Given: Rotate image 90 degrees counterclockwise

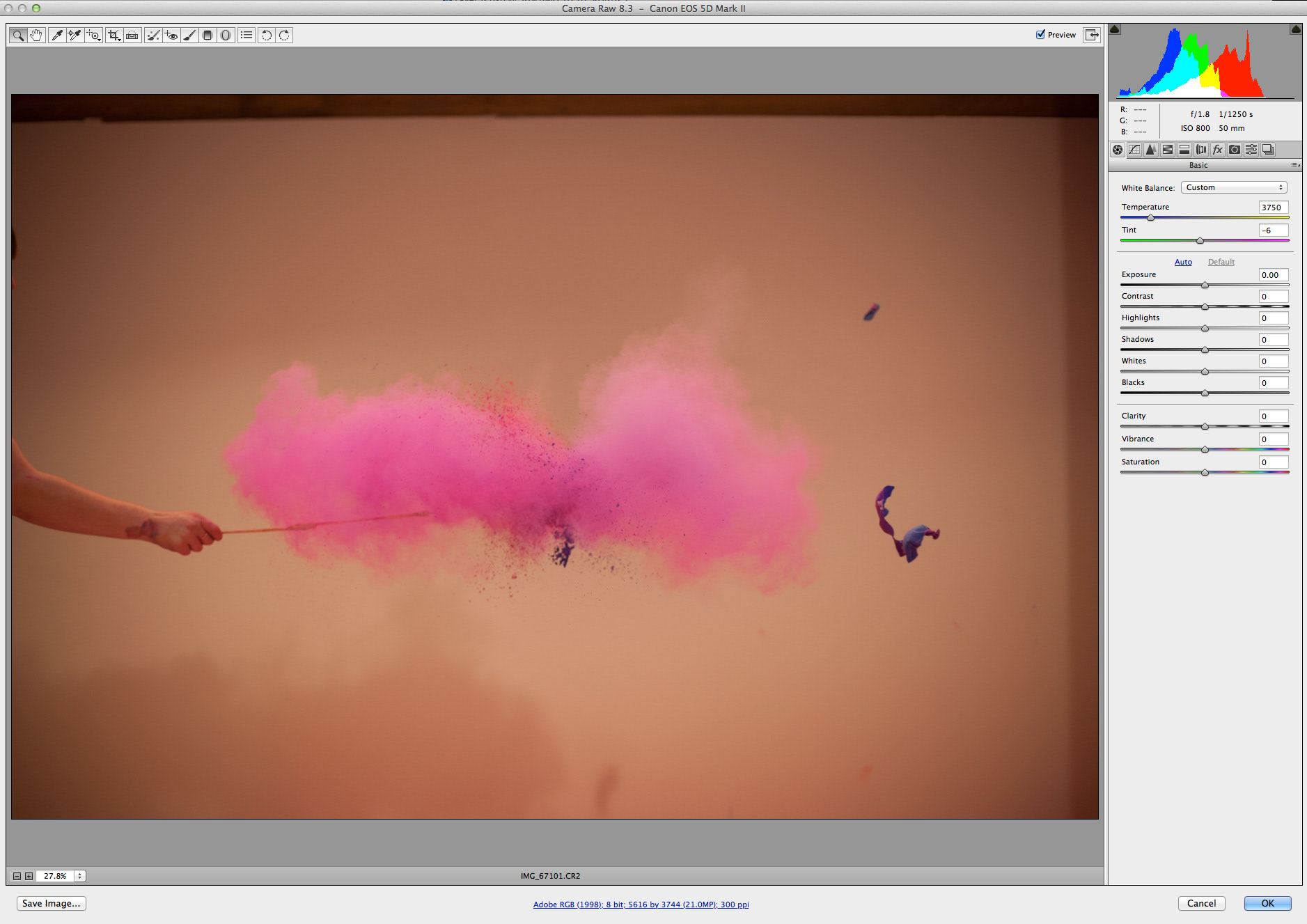Looking at the screenshot, I should pyautogui.click(x=266, y=36).
